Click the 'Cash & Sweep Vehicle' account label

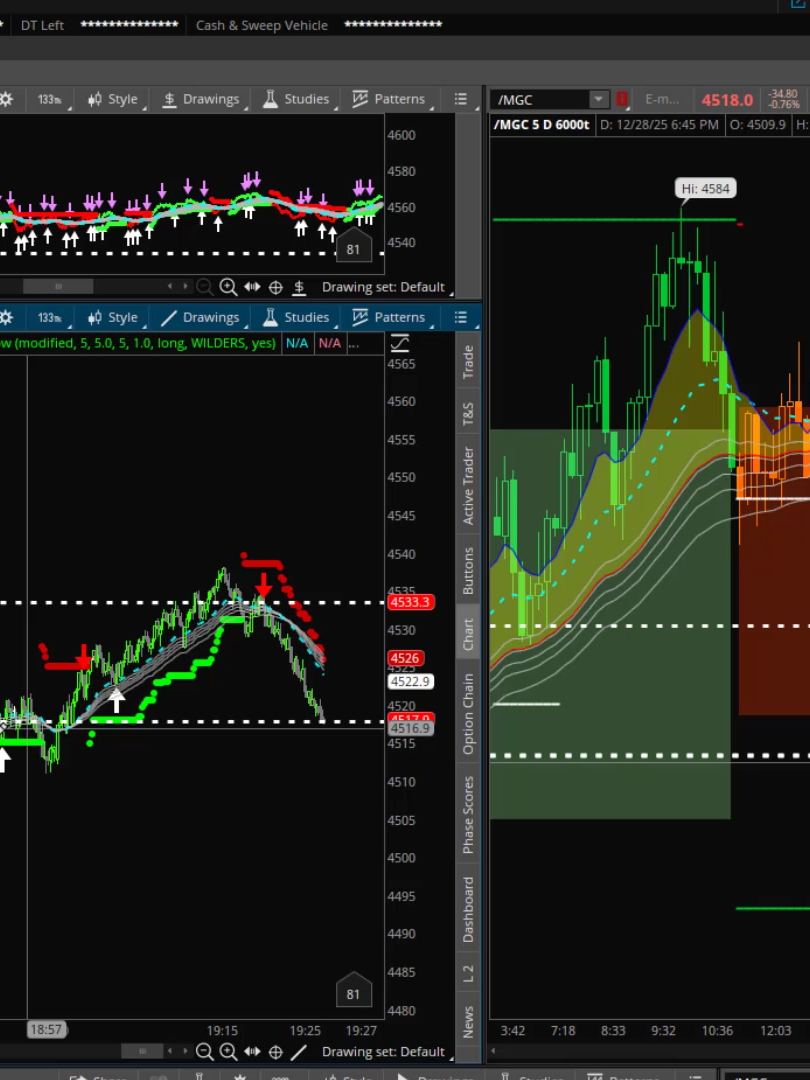pyautogui.click(x=262, y=25)
